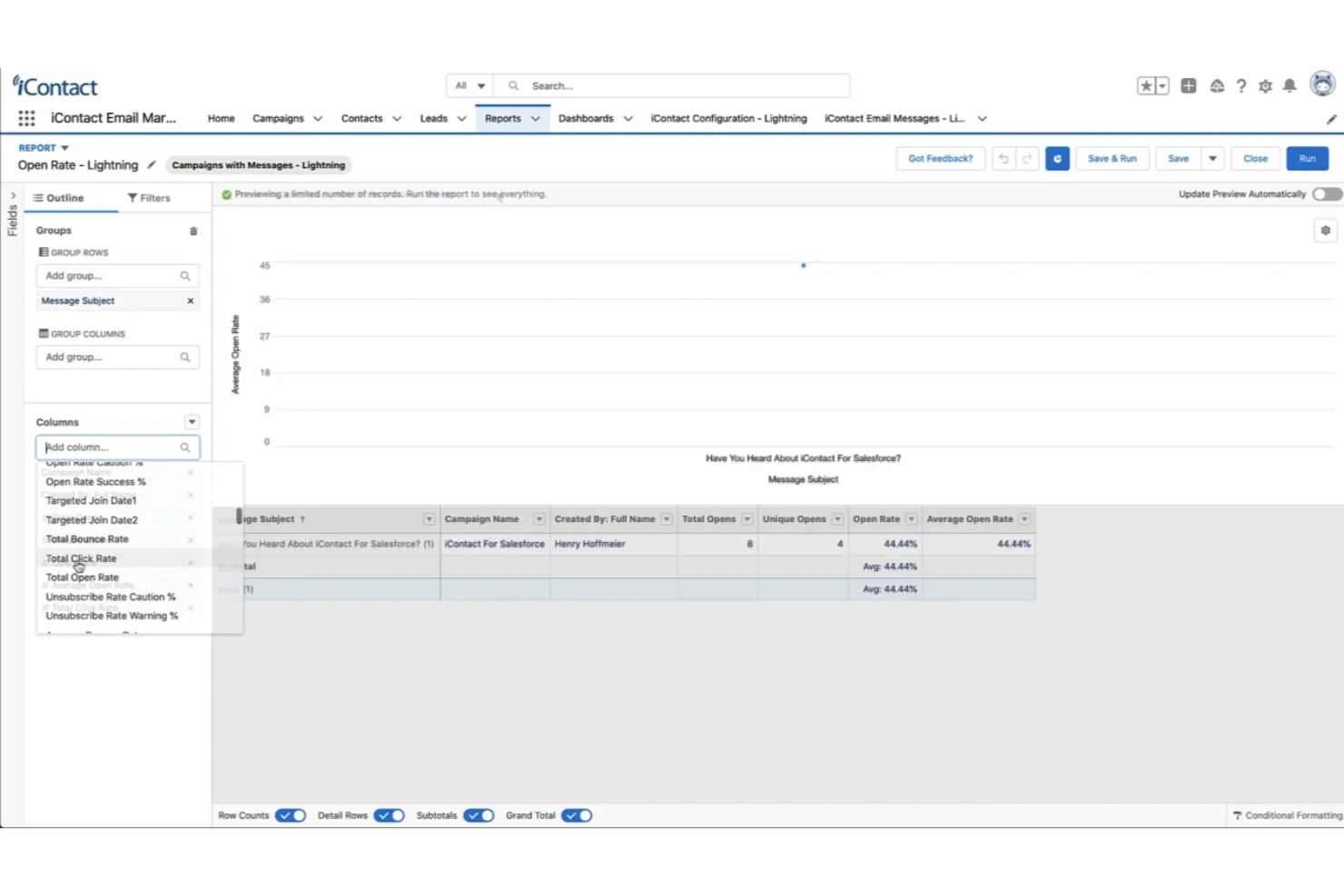Turn off the Detail Rows toggle
The width and height of the screenshot is (1344, 896).
point(389,814)
